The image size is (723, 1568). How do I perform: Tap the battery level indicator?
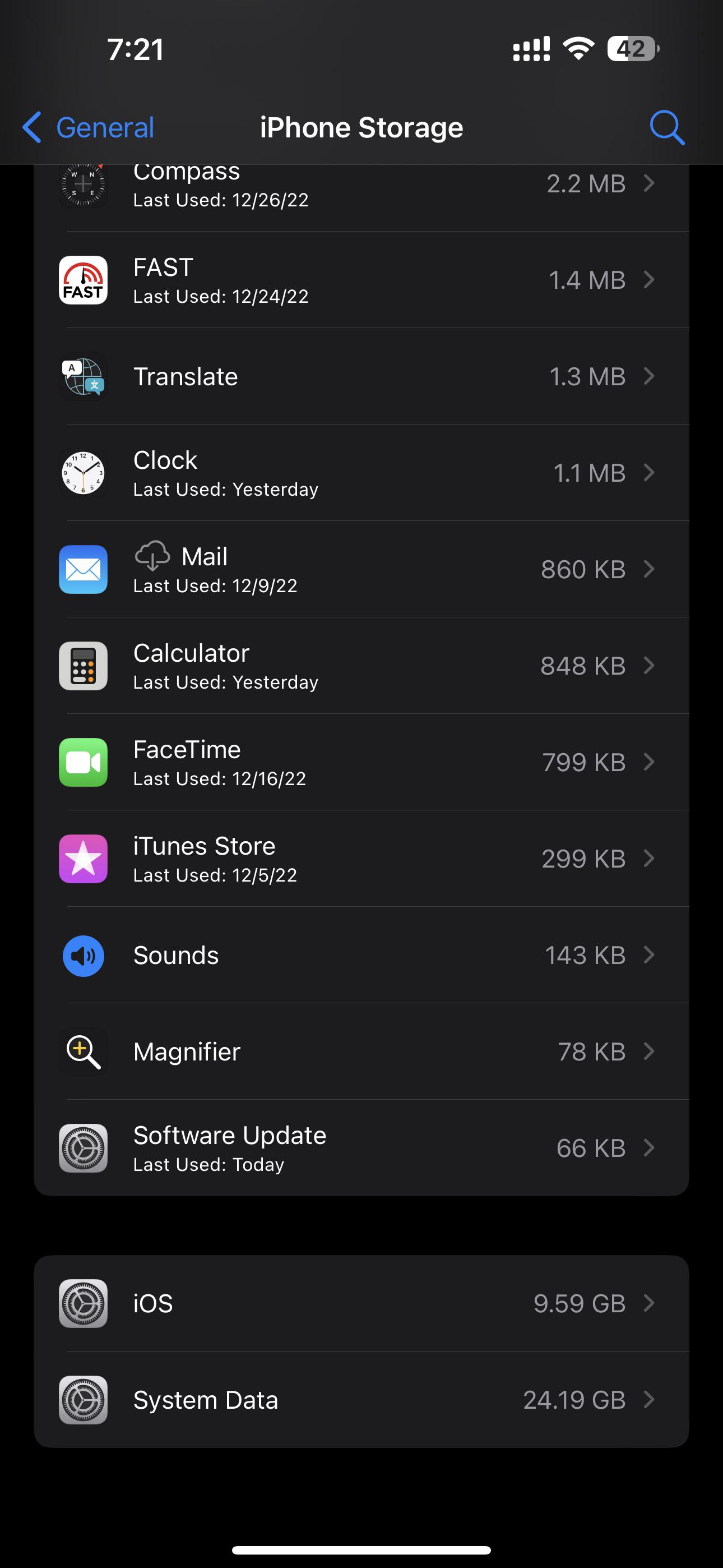coord(632,49)
